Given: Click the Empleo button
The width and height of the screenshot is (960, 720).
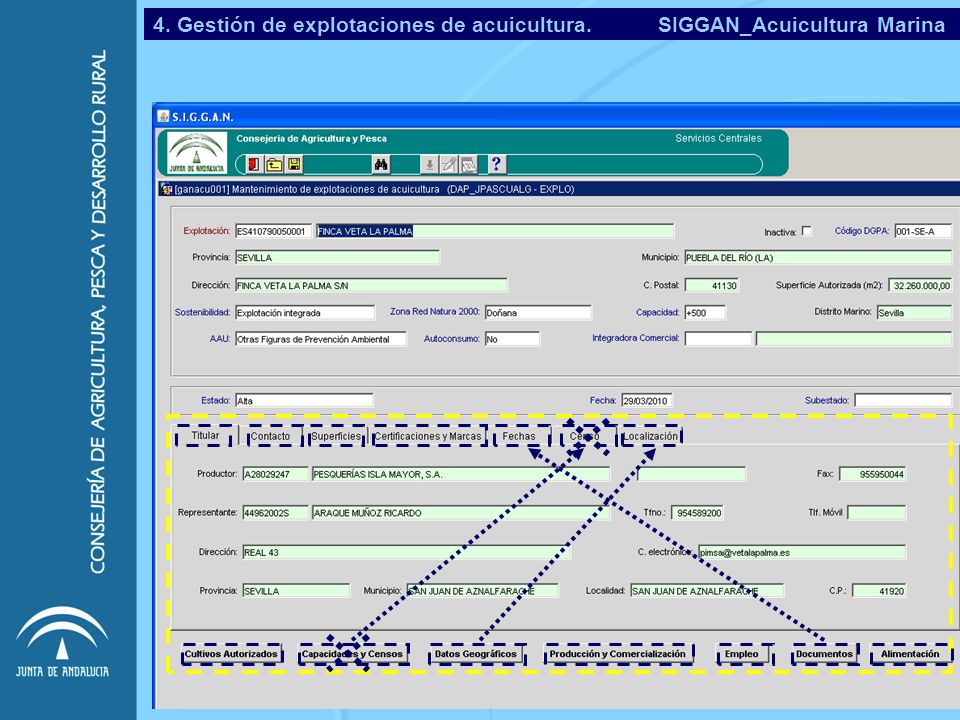Looking at the screenshot, I should click(x=741, y=654).
